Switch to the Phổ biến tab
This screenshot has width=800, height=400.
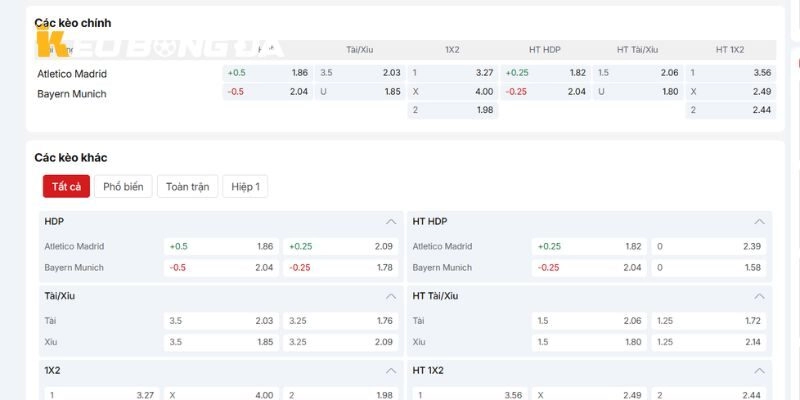tap(123, 186)
